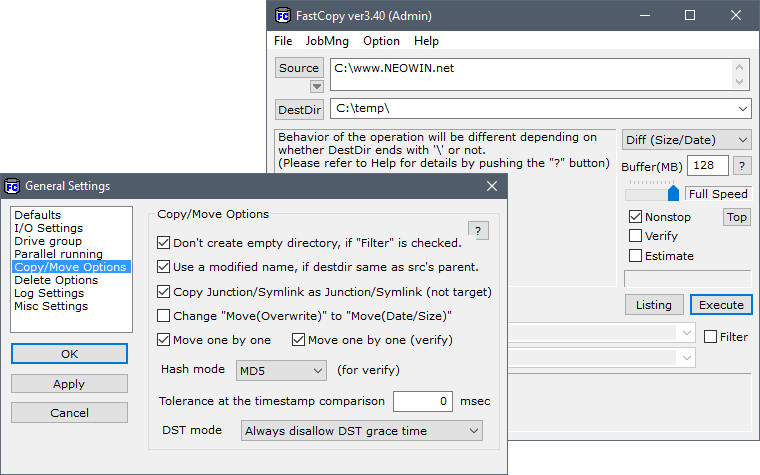
Task: Close the General Settings dialog
Action: 492,186
